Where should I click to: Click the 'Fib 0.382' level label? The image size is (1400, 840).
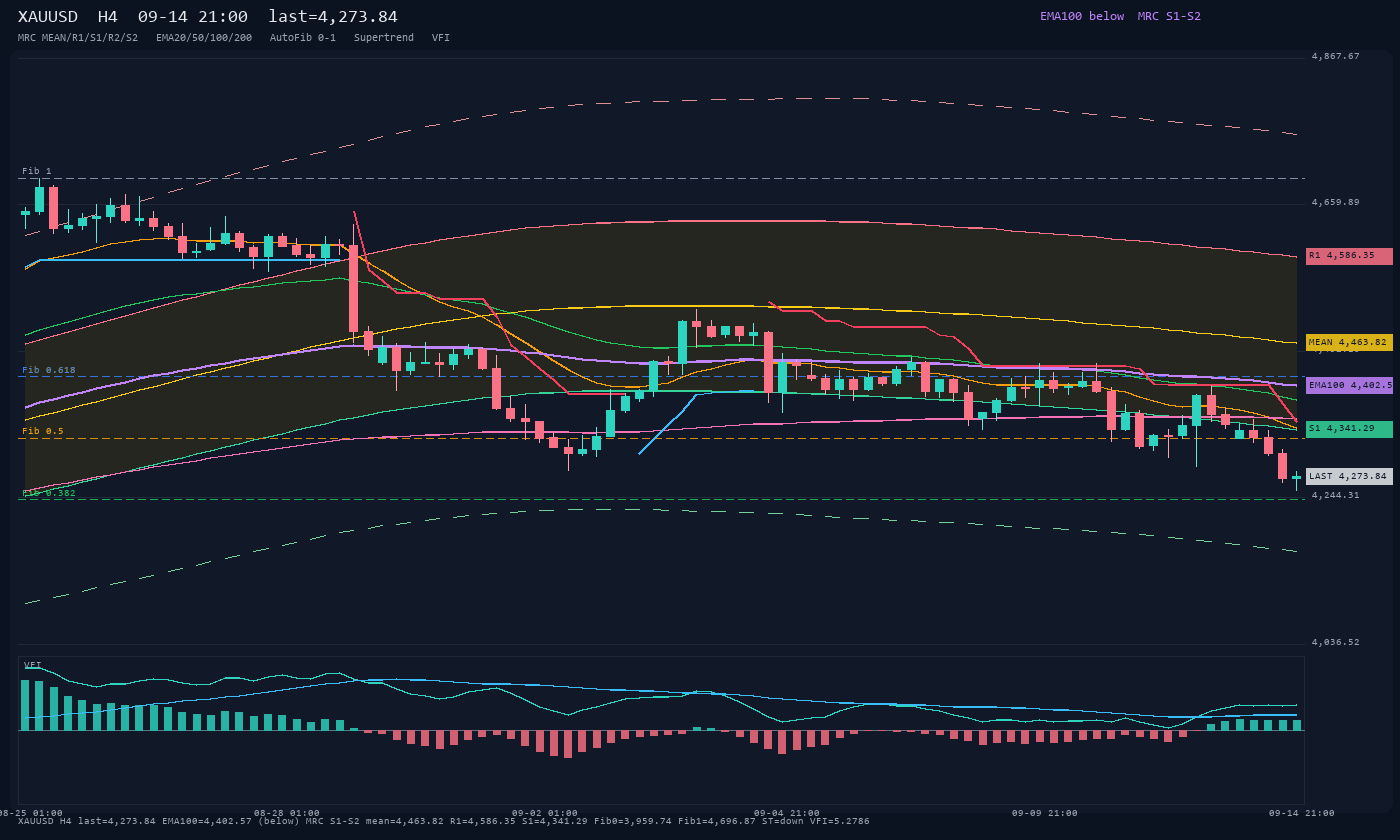pos(49,493)
